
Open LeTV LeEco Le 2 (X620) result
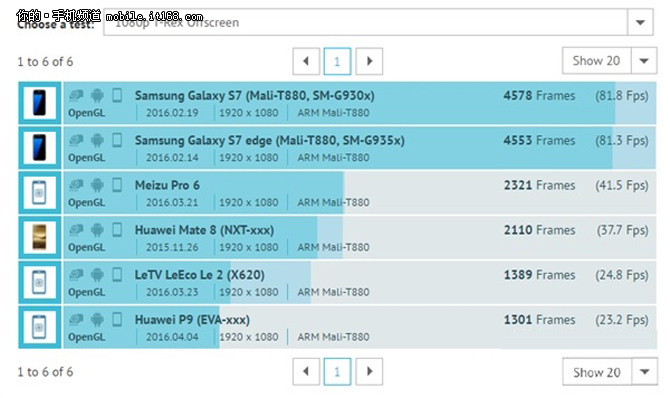click(200, 275)
